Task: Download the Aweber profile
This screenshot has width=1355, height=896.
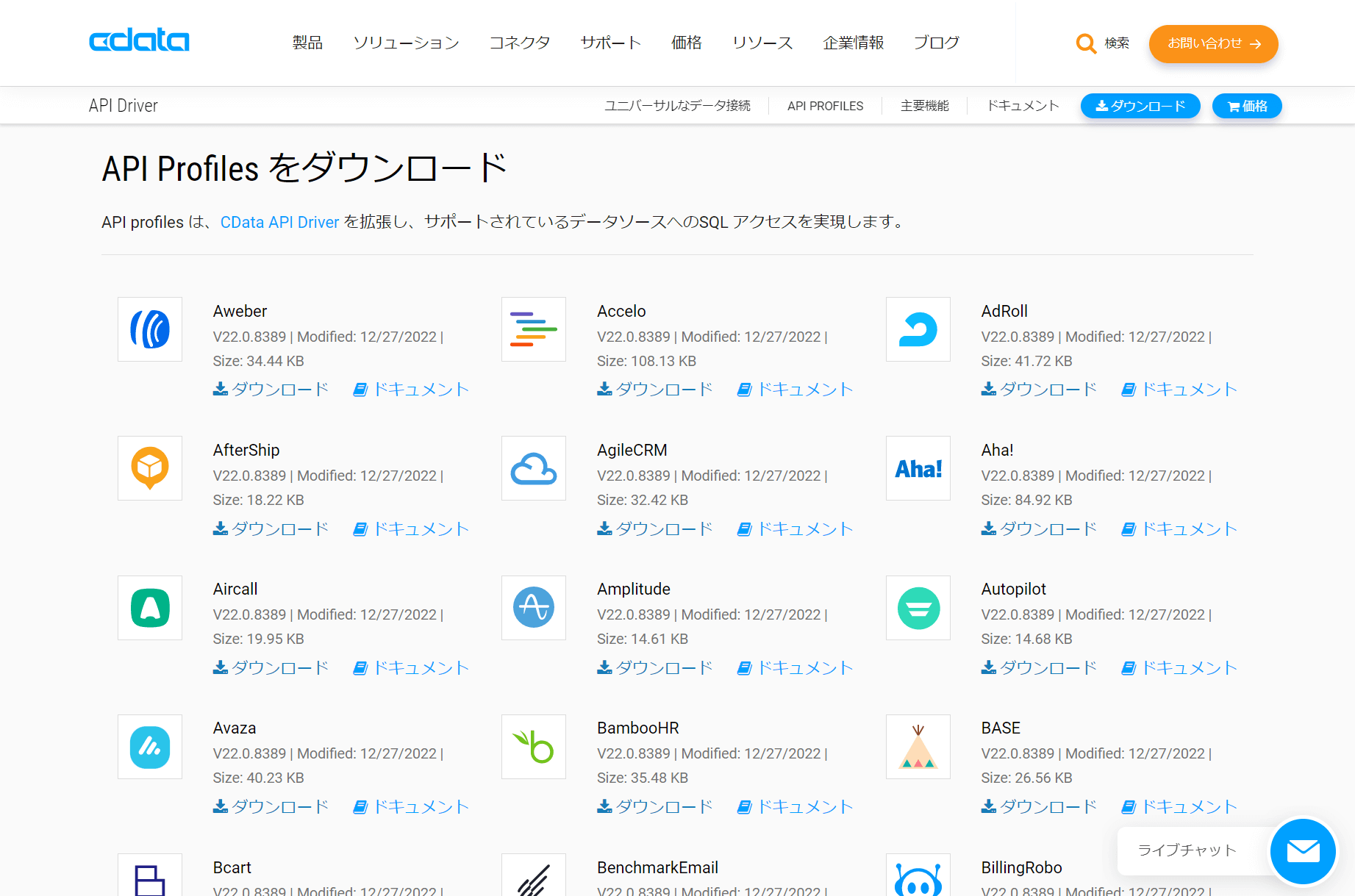Action: click(271, 389)
